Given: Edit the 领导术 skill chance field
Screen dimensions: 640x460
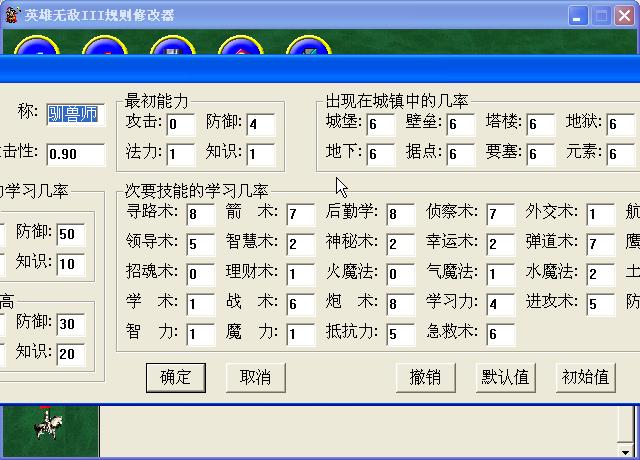Looking at the screenshot, I should [x=201, y=244].
